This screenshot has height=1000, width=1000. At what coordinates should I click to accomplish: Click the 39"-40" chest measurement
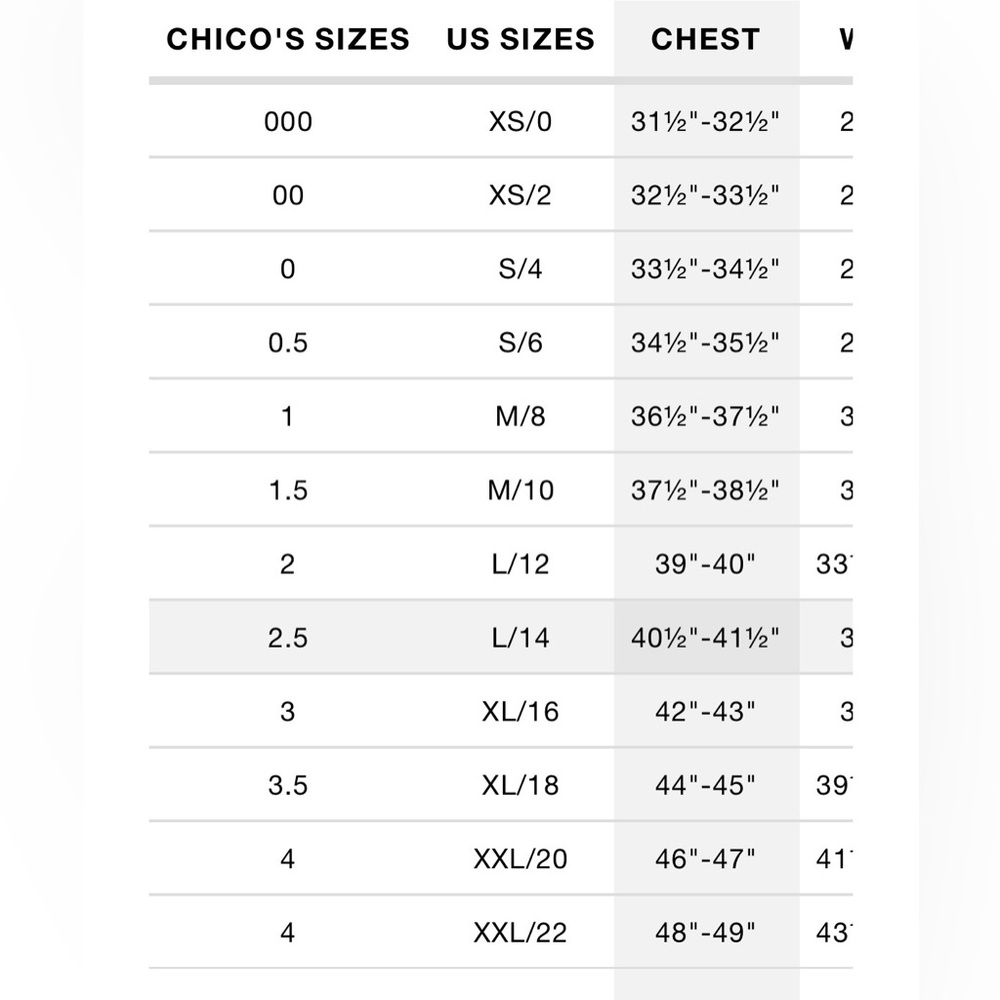pyautogui.click(x=705, y=564)
